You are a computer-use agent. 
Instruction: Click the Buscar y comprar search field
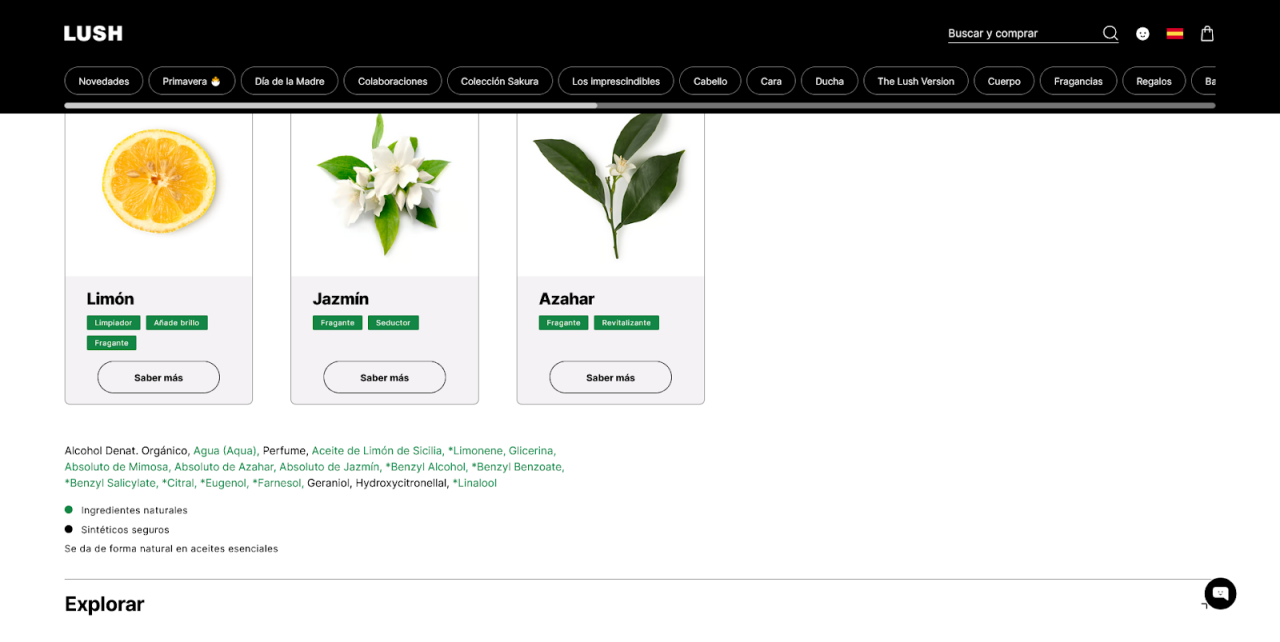[x=1020, y=33]
